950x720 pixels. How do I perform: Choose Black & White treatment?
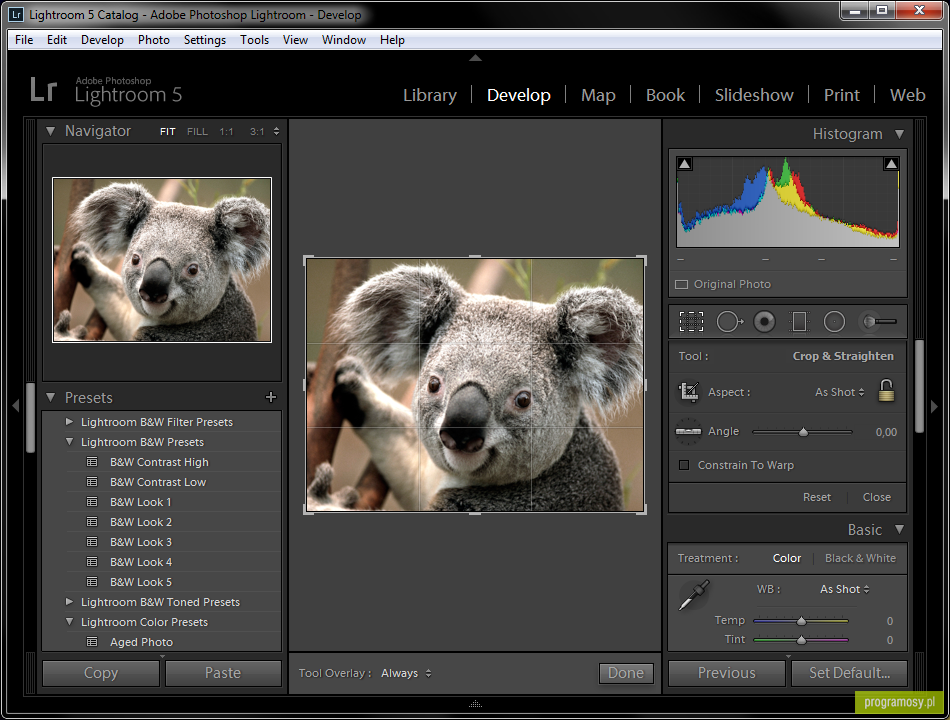pyautogui.click(x=860, y=558)
